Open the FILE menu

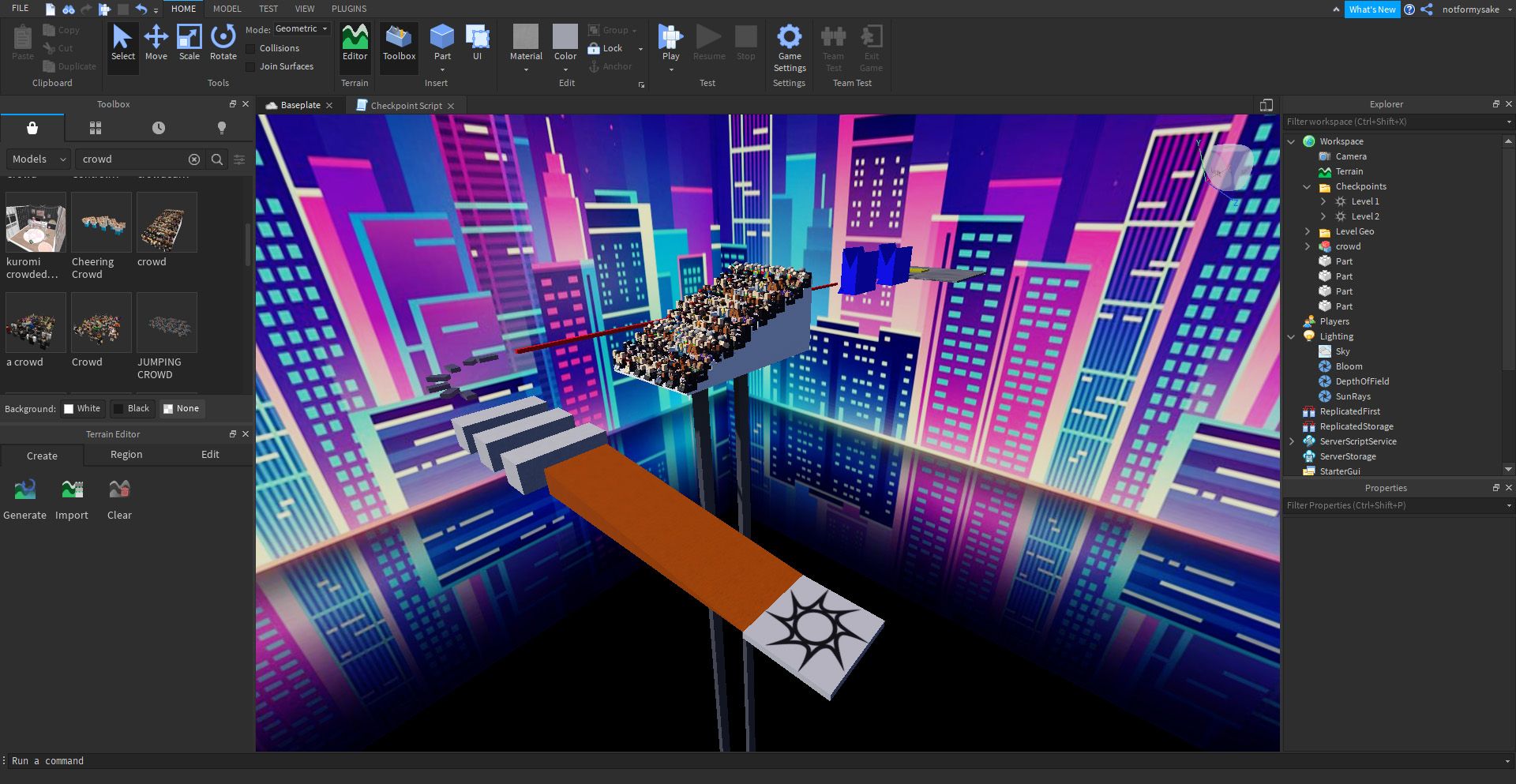[x=21, y=9]
